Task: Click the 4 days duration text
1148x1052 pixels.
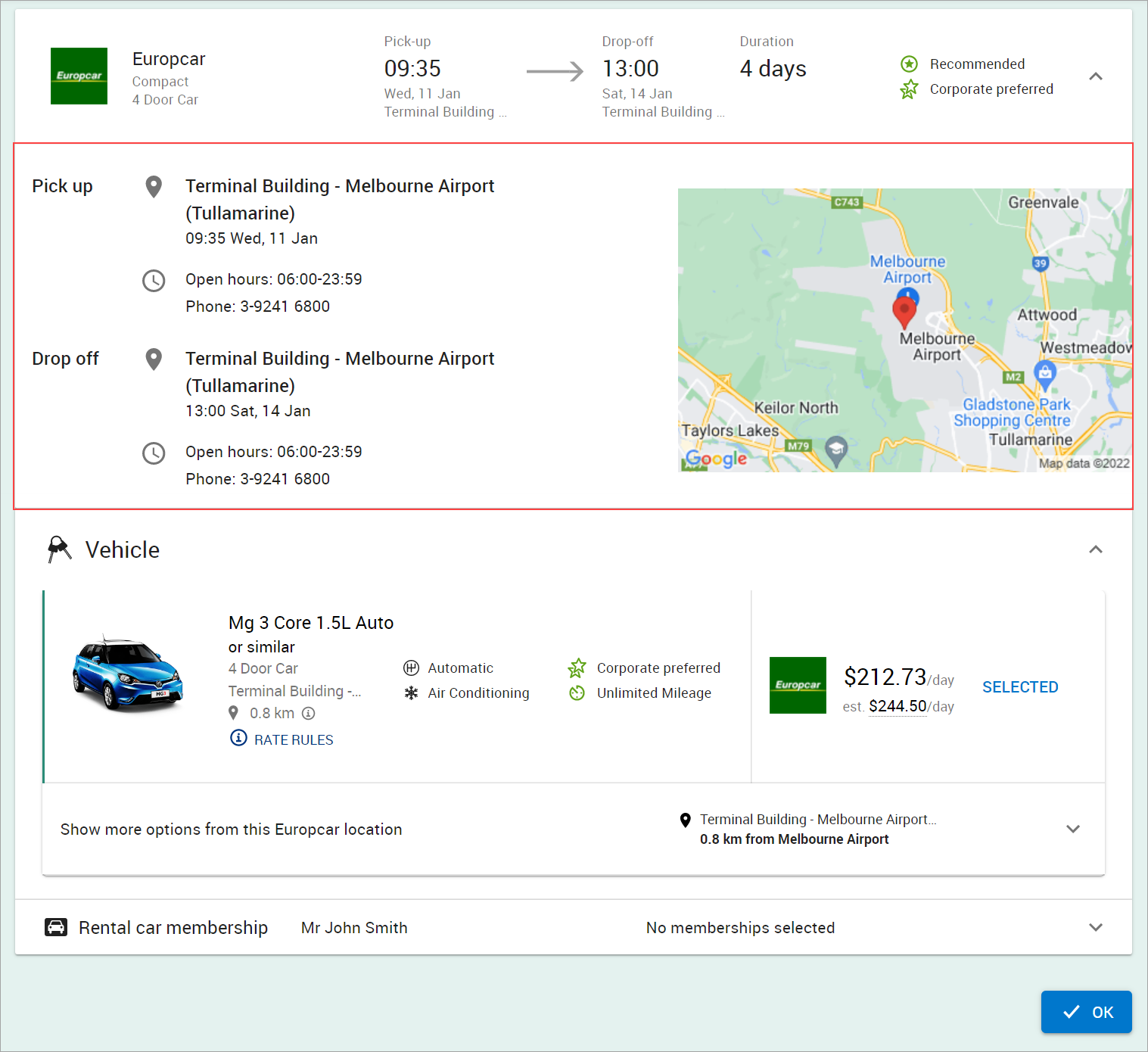Action: tap(773, 69)
